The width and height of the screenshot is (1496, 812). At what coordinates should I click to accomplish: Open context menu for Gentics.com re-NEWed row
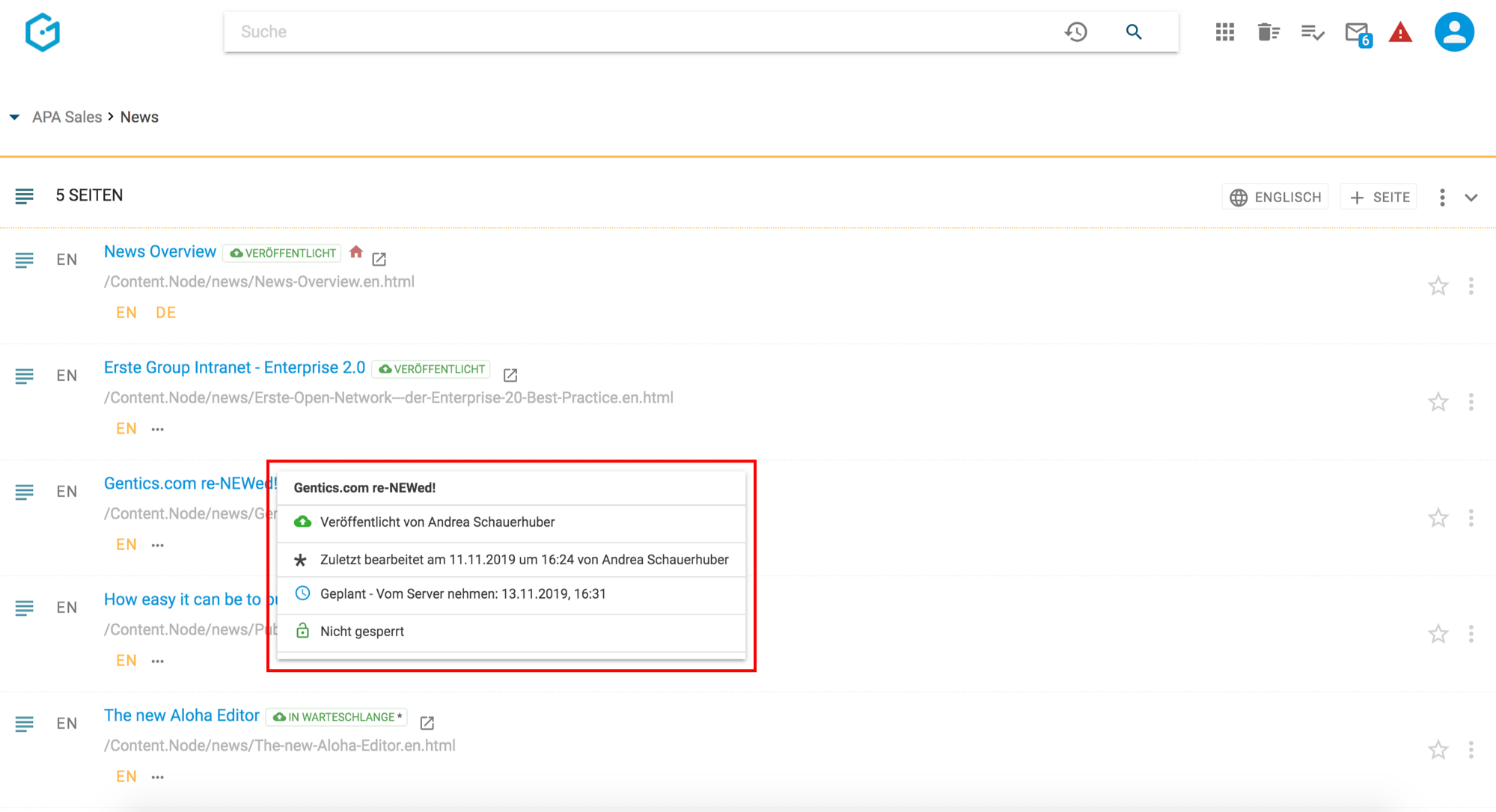point(1471,518)
